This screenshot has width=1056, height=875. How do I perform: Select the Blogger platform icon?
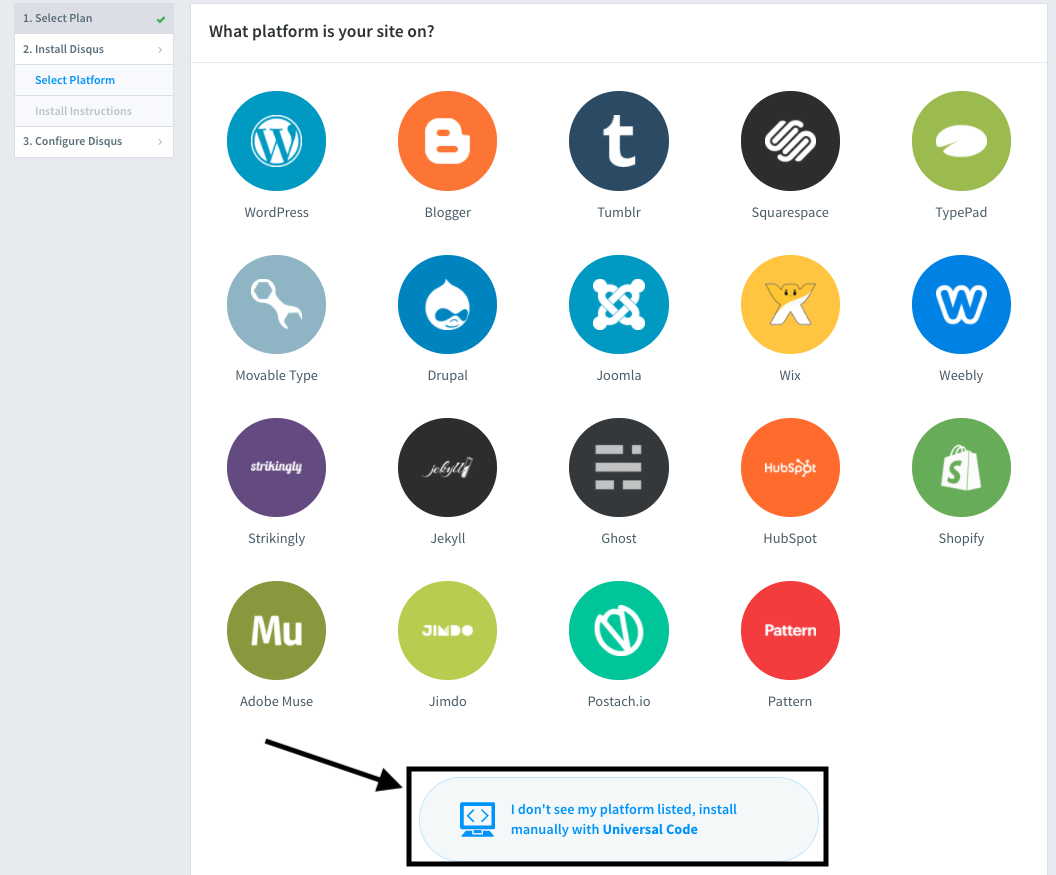(x=447, y=141)
